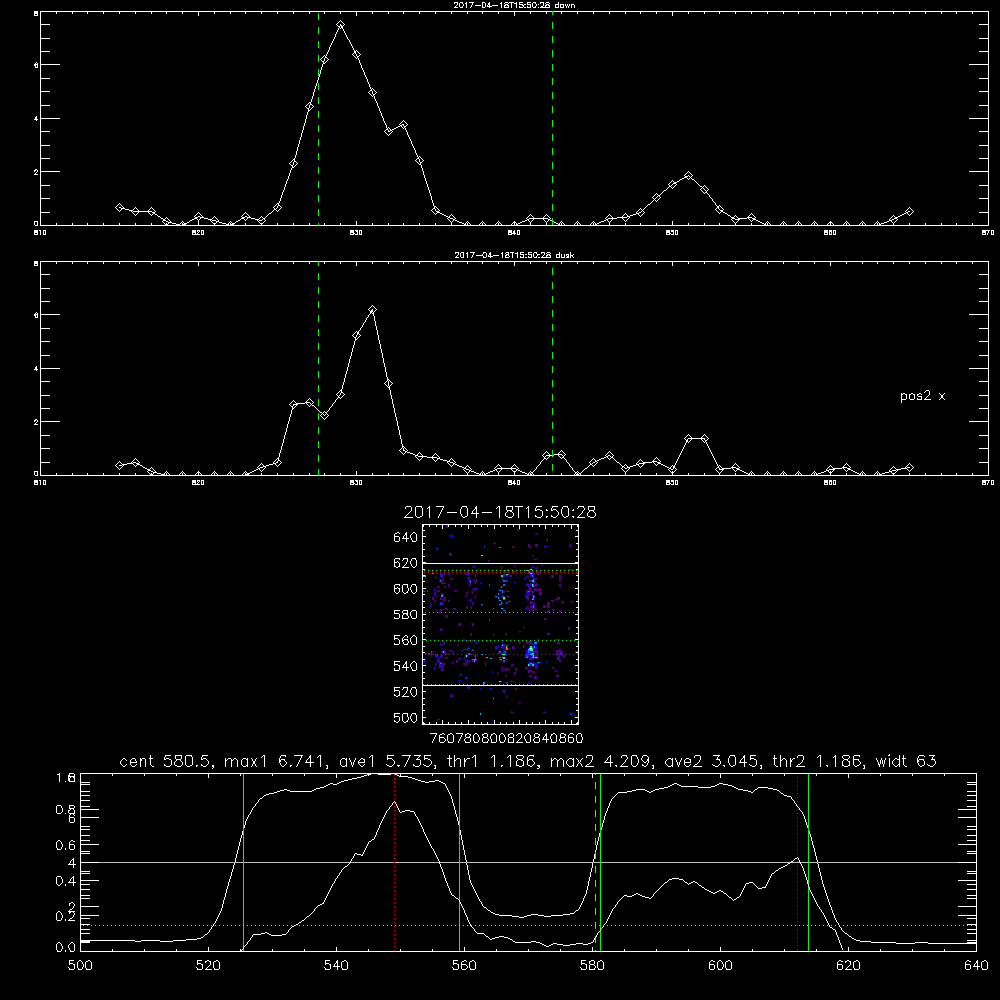Viewport: 1000px width, 1000px height.
Task: Select the 'ave1 5.735' statistic
Action: pyautogui.click(x=387, y=761)
